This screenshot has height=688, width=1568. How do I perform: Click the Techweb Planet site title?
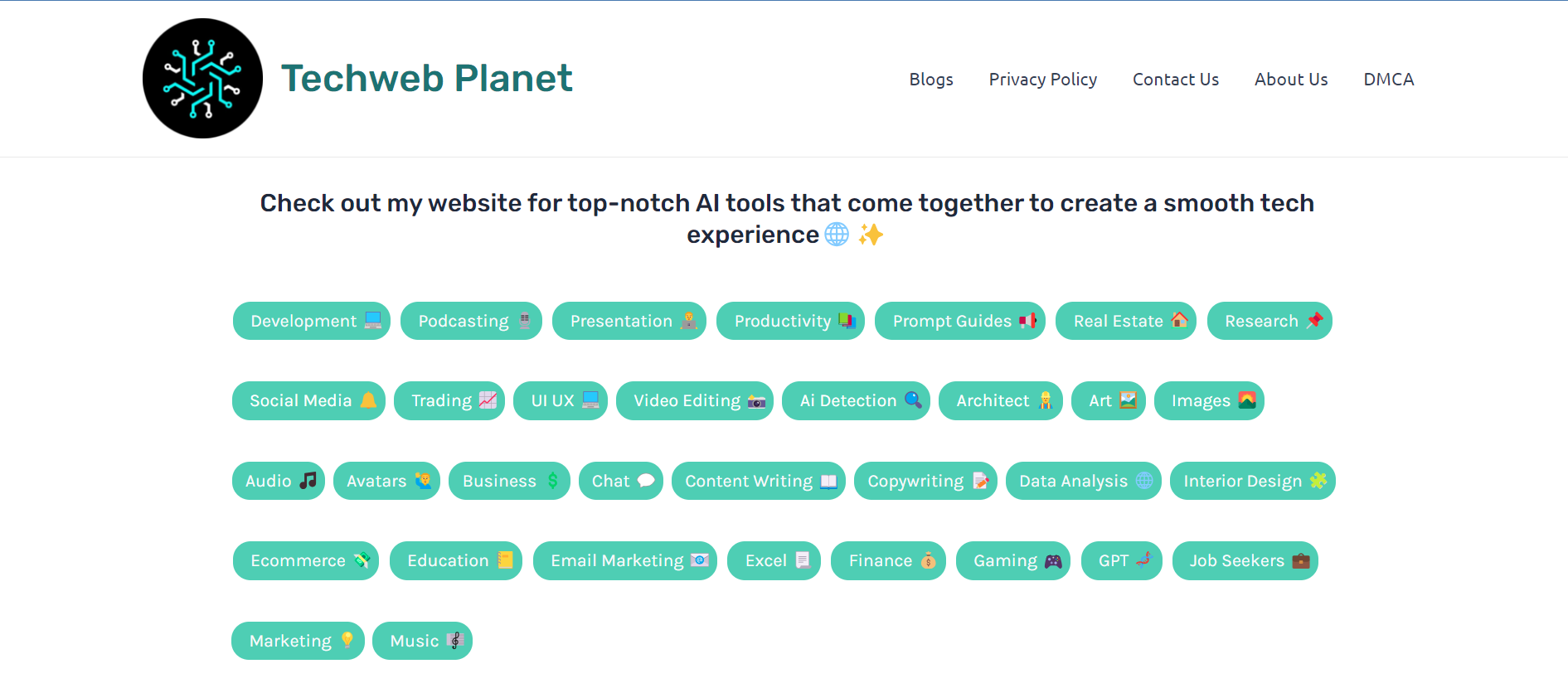(x=426, y=79)
